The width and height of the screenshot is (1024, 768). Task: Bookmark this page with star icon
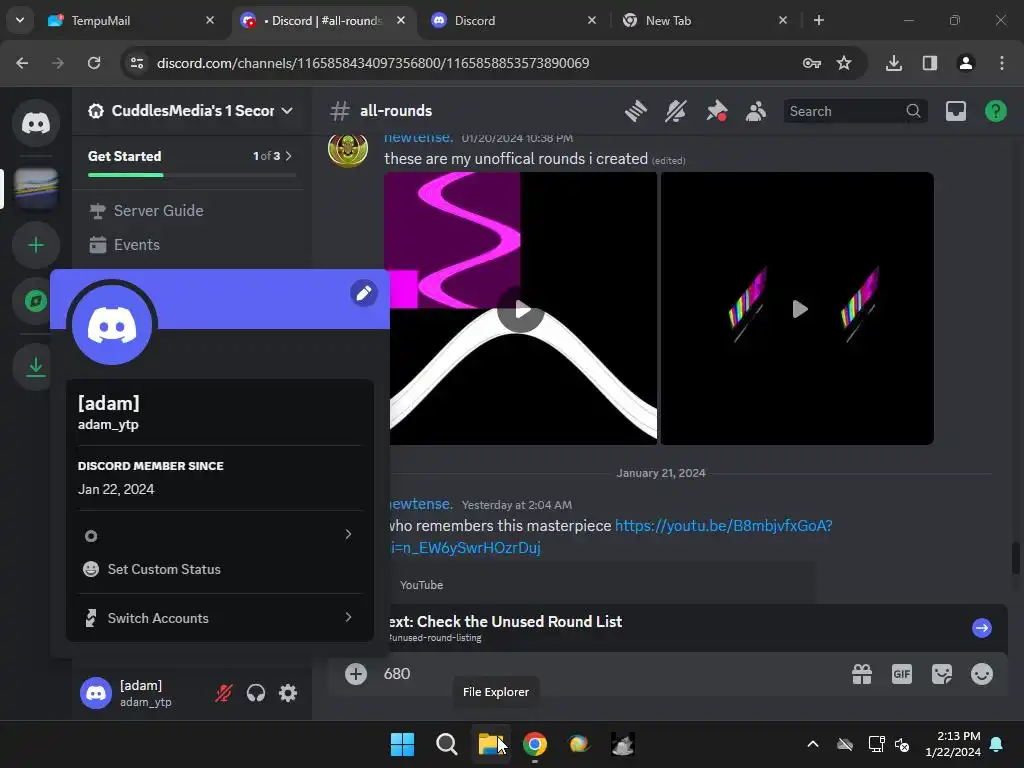pyautogui.click(x=844, y=63)
